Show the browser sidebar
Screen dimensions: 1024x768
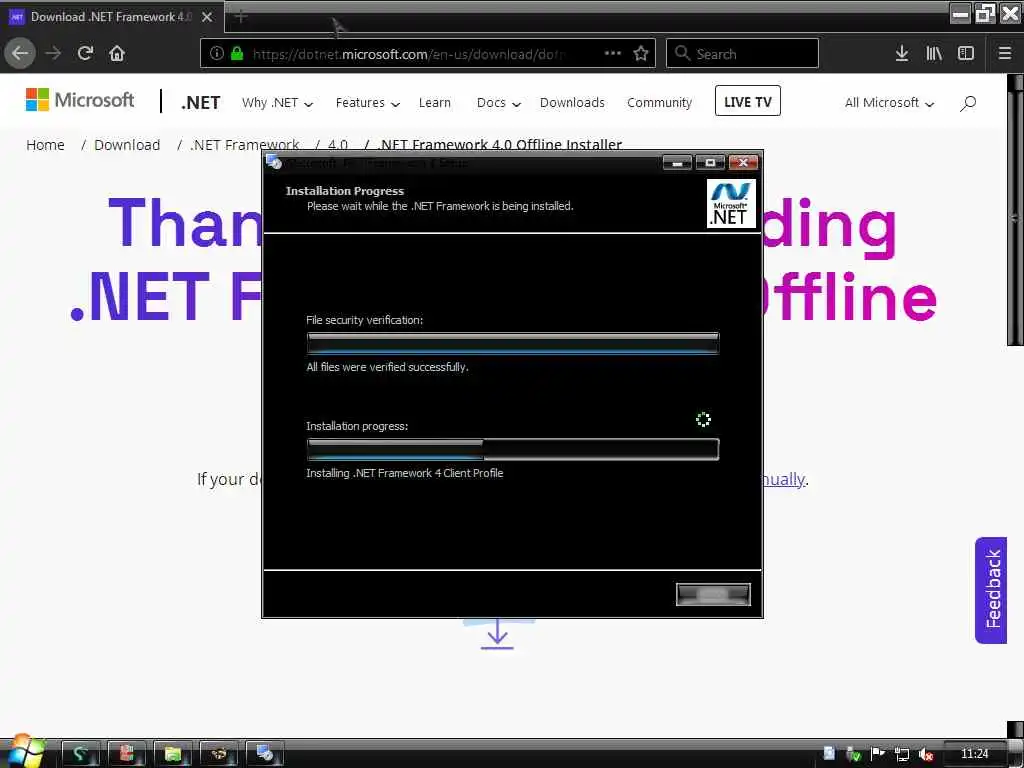click(966, 54)
